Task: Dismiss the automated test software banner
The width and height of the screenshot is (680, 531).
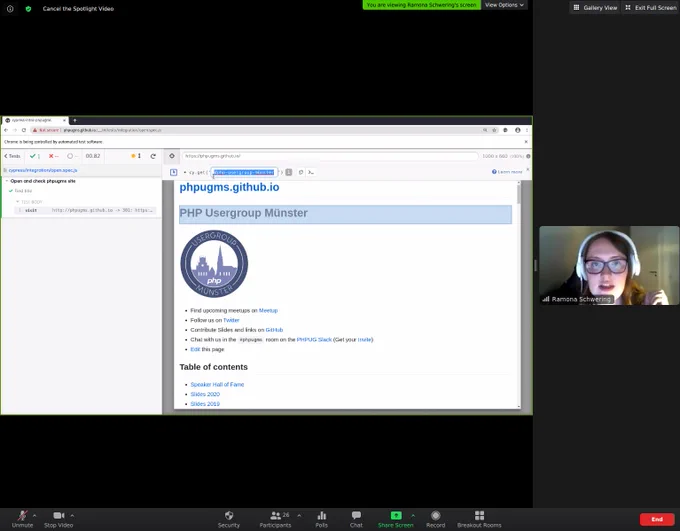Action: (526, 141)
